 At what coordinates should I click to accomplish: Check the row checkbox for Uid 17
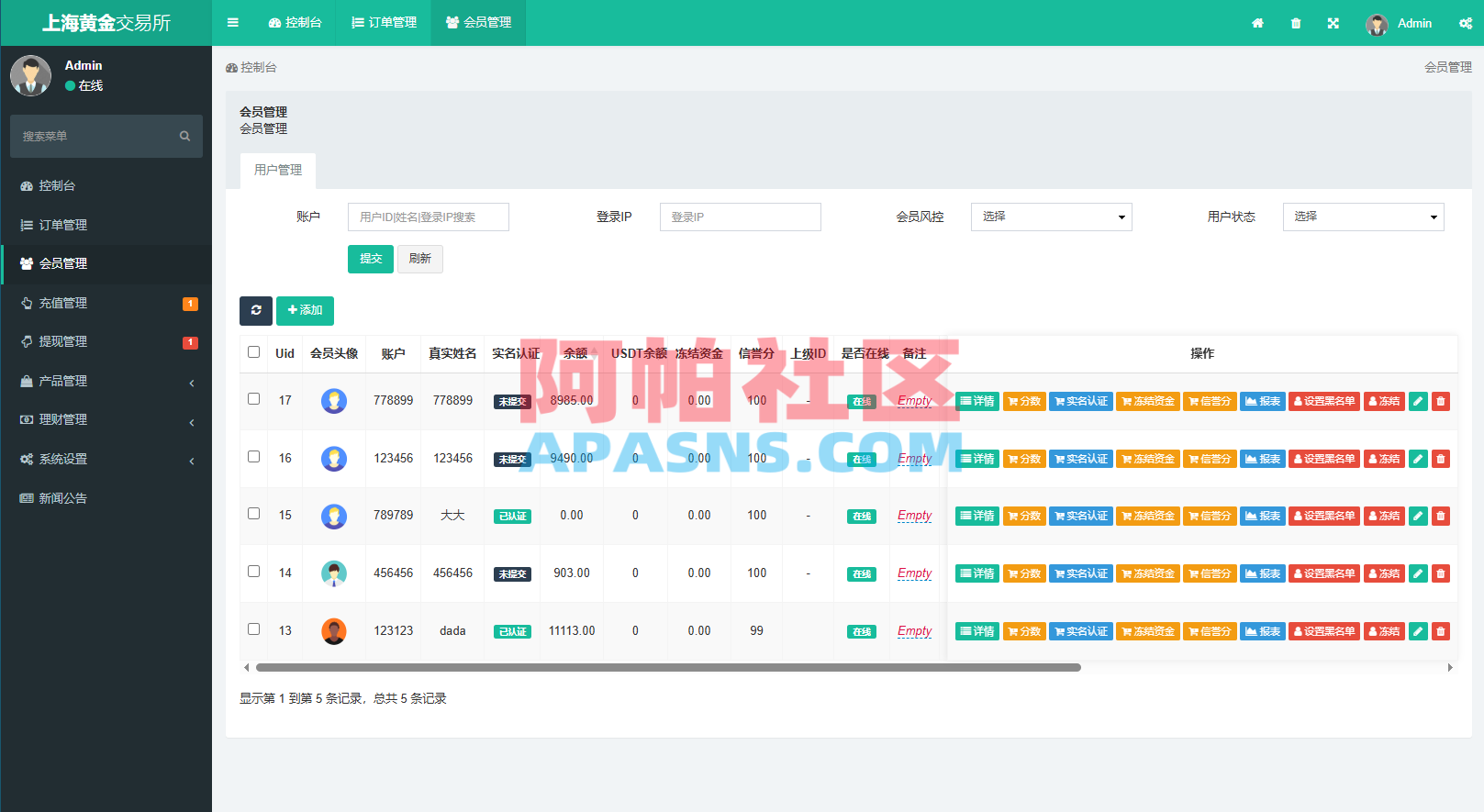pyautogui.click(x=254, y=399)
